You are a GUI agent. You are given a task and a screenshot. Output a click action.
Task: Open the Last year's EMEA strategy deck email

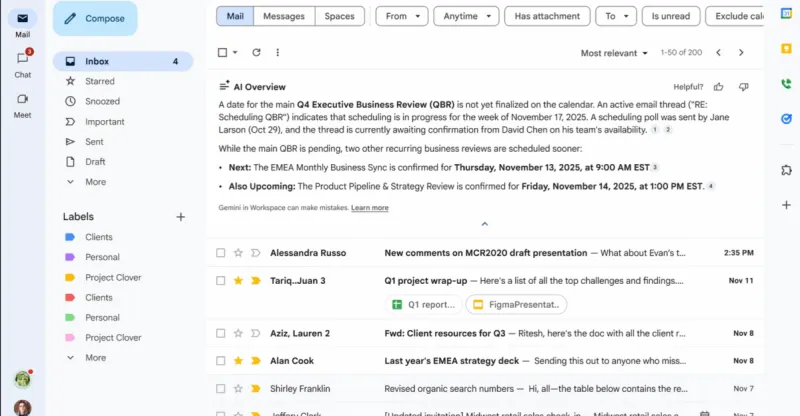(486, 361)
